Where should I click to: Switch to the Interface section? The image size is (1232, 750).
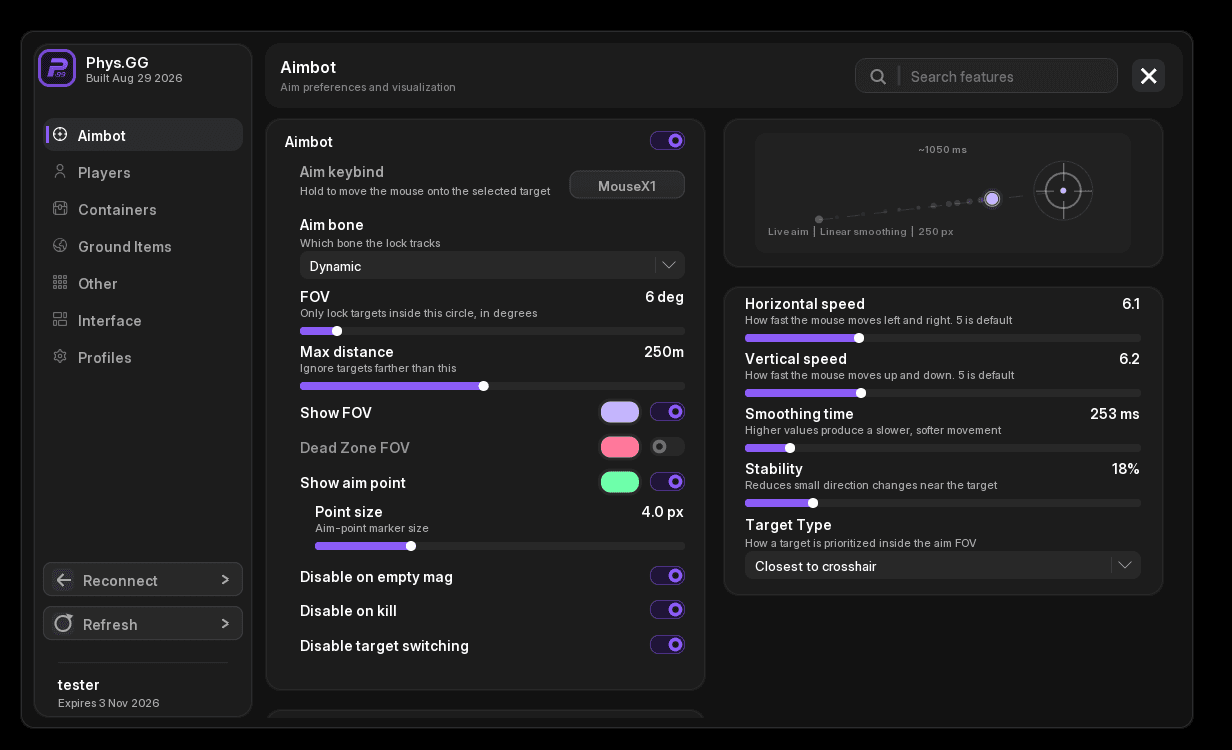143,320
